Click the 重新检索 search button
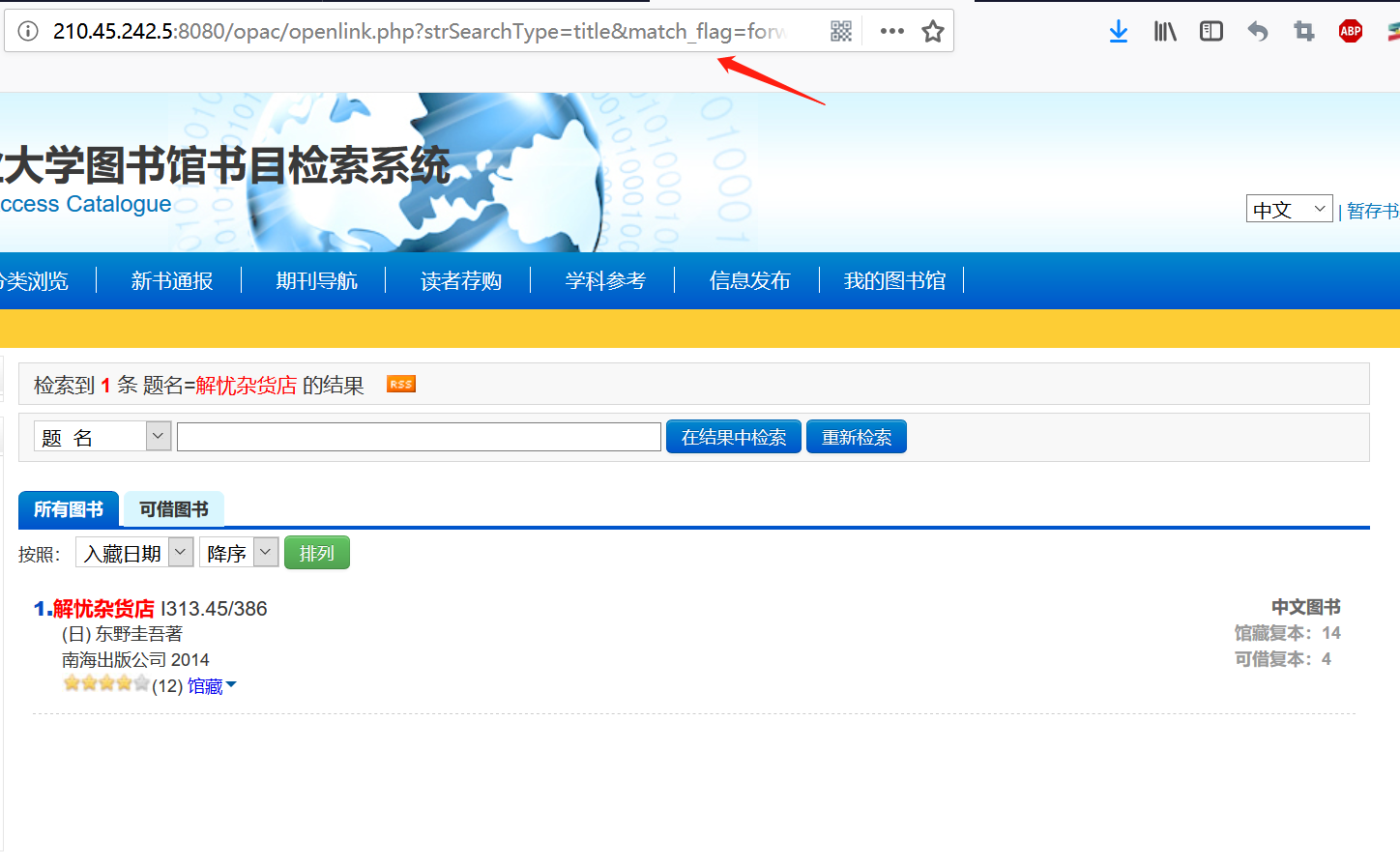Image resolution: width=1400 pixels, height=865 pixels. (856, 436)
